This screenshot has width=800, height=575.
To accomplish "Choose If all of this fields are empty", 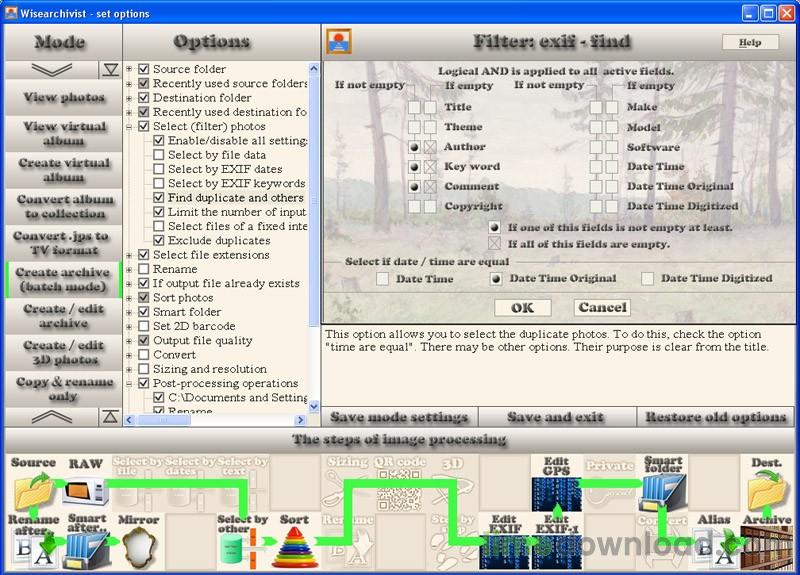I will click(x=494, y=243).
